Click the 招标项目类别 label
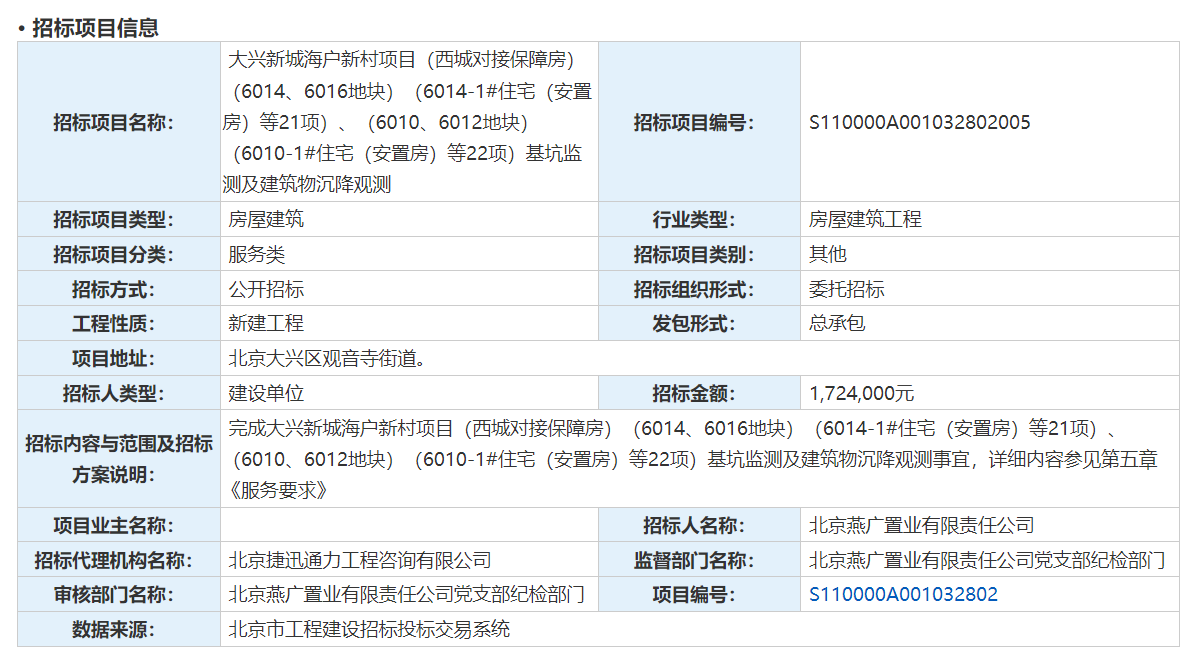The image size is (1185, 652). 693,255
